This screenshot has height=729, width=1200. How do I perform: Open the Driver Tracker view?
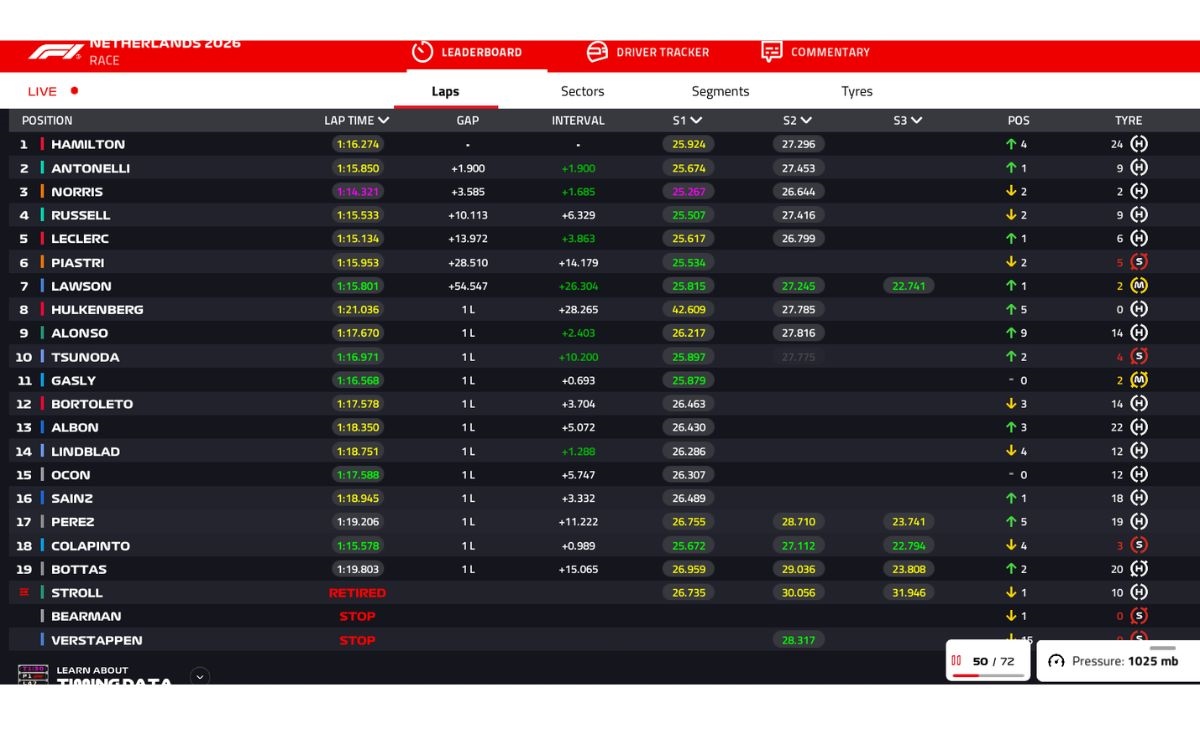648,52
